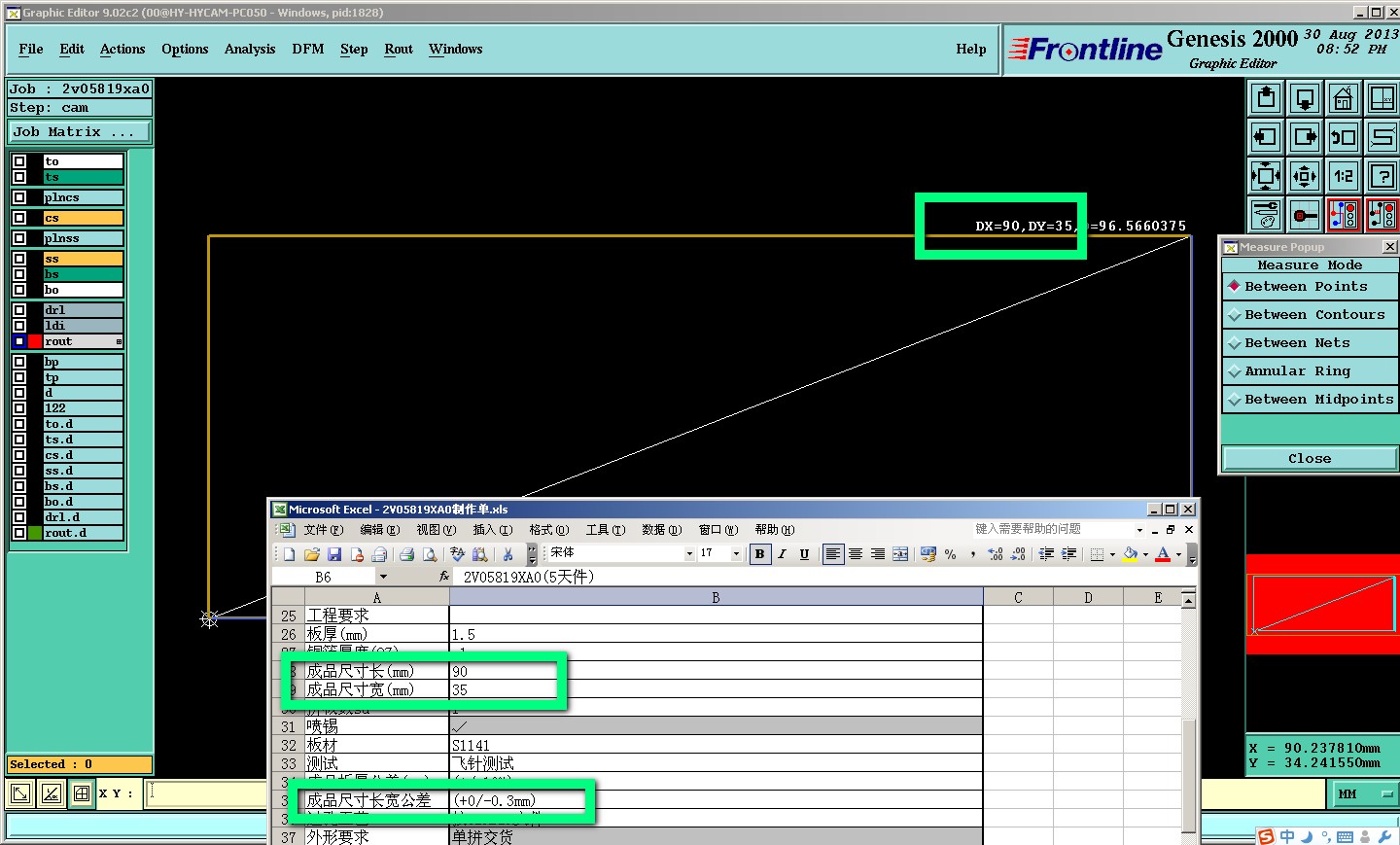Click the 1:2 zoom scale icon

(1344, 176)
